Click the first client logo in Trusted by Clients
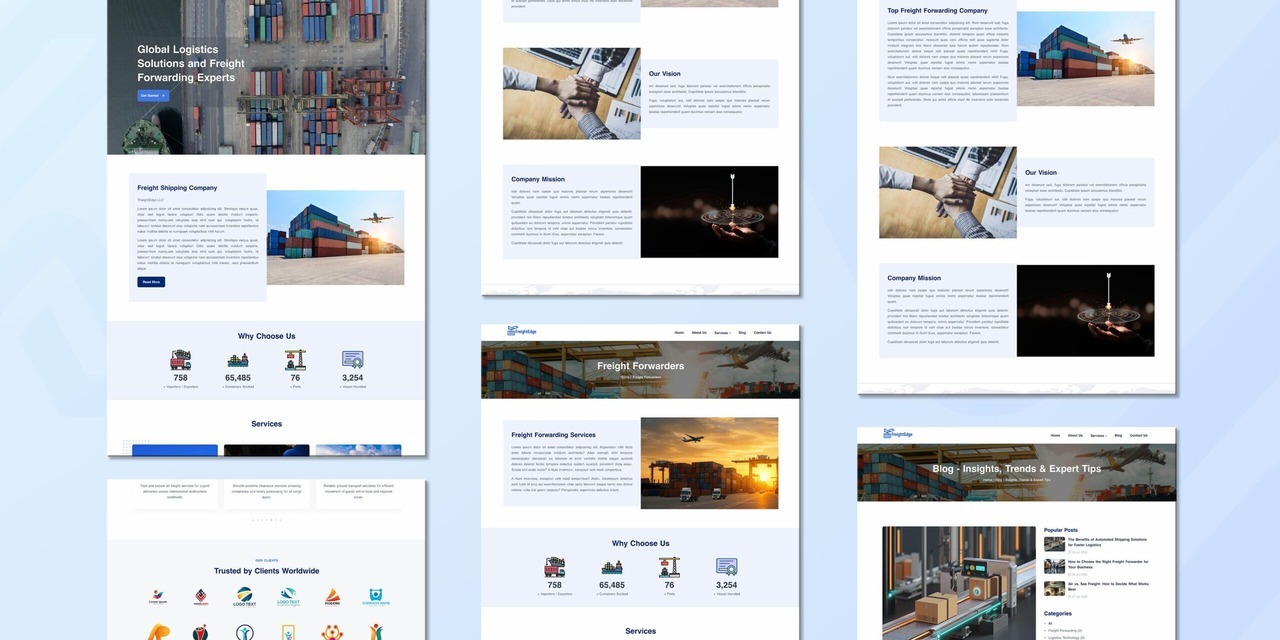Image resolution: width=1280 pixels, height=640 pixels. tap(158, 597)
